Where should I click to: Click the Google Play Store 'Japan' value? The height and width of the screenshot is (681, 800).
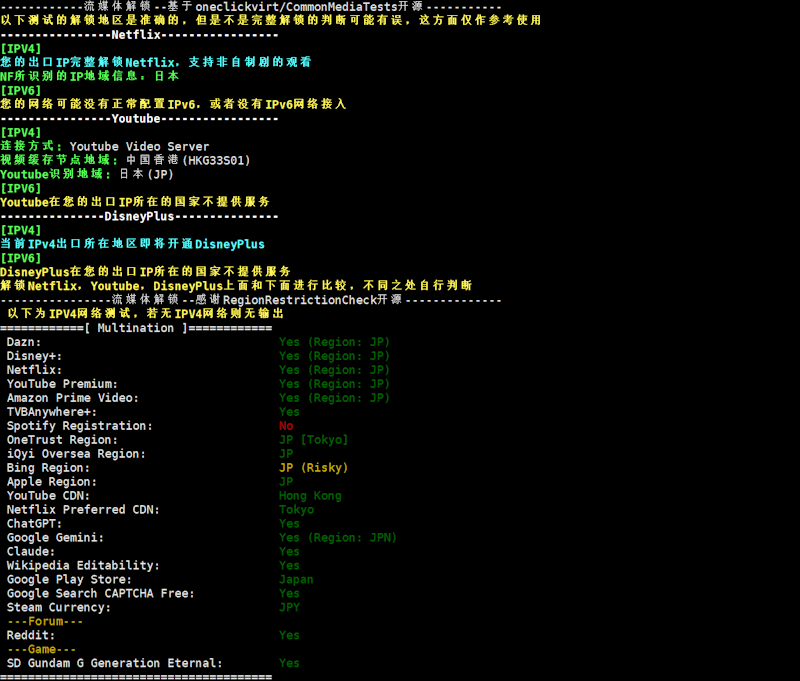point(296,580)
